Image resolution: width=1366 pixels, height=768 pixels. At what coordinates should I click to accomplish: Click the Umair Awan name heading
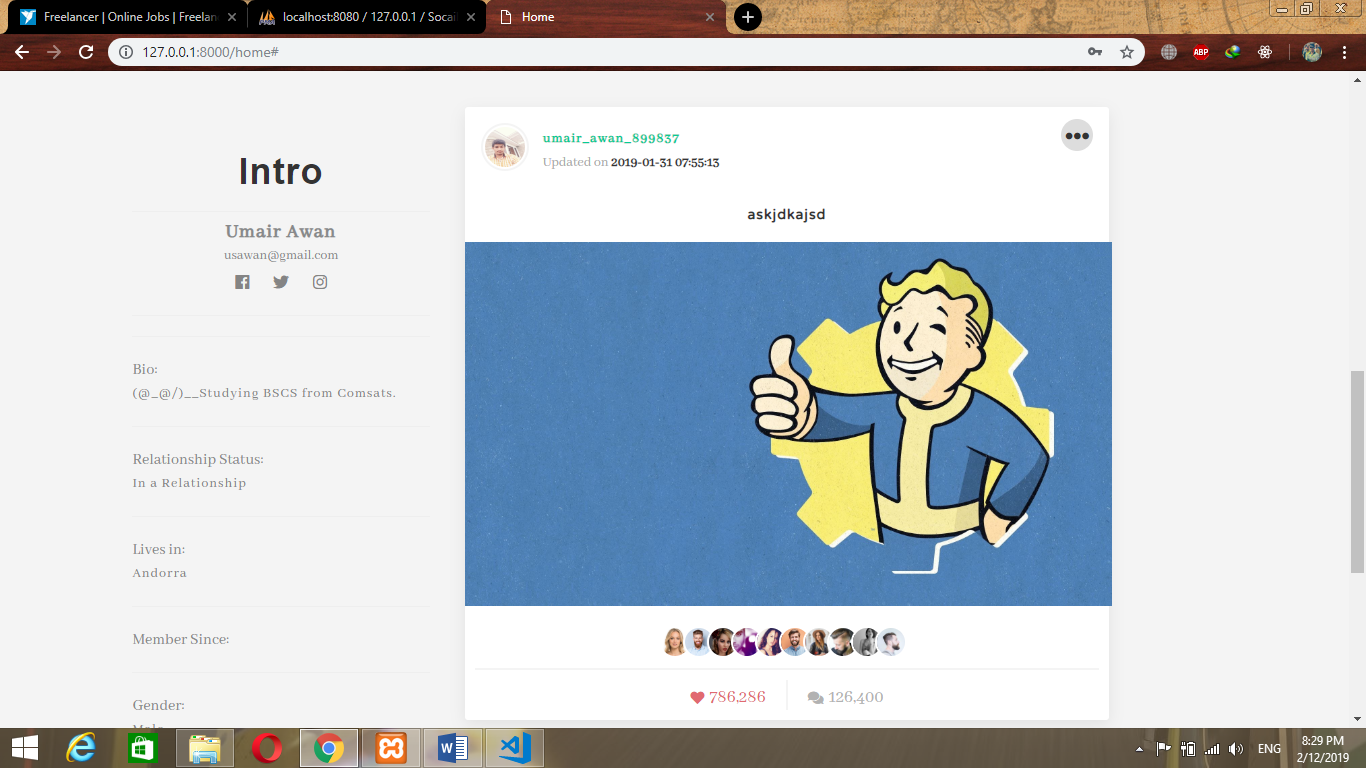tap(281, 231)
